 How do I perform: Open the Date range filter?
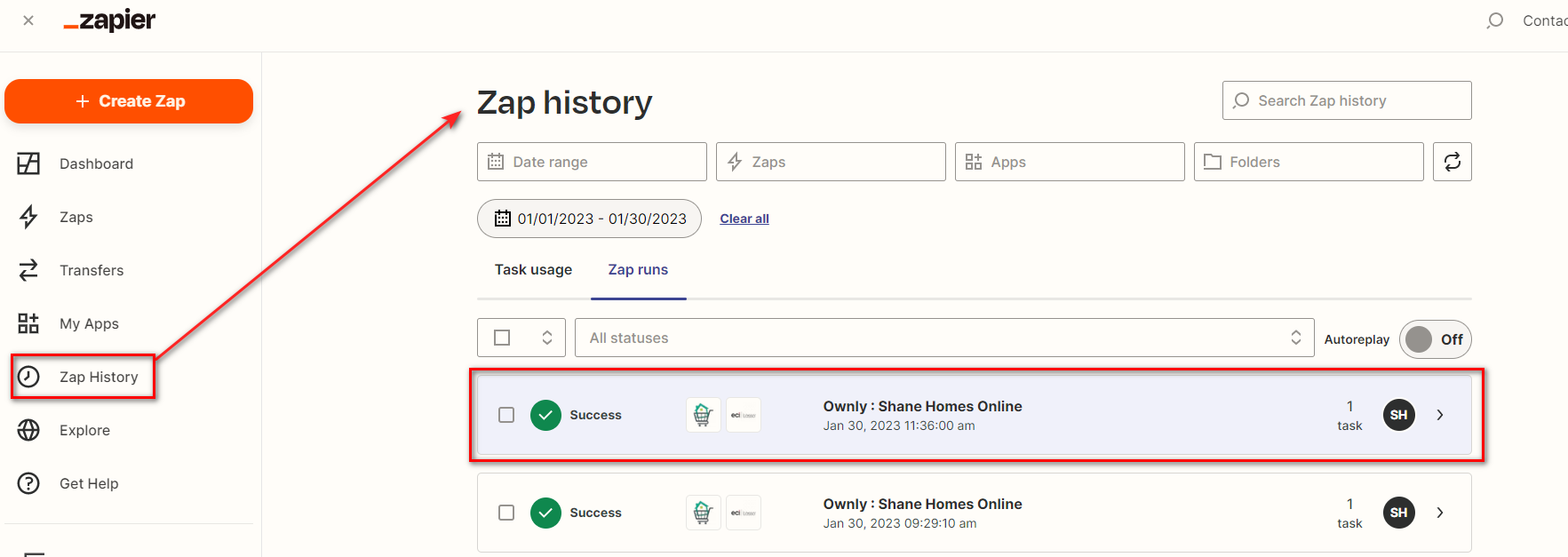click(592, 162)
